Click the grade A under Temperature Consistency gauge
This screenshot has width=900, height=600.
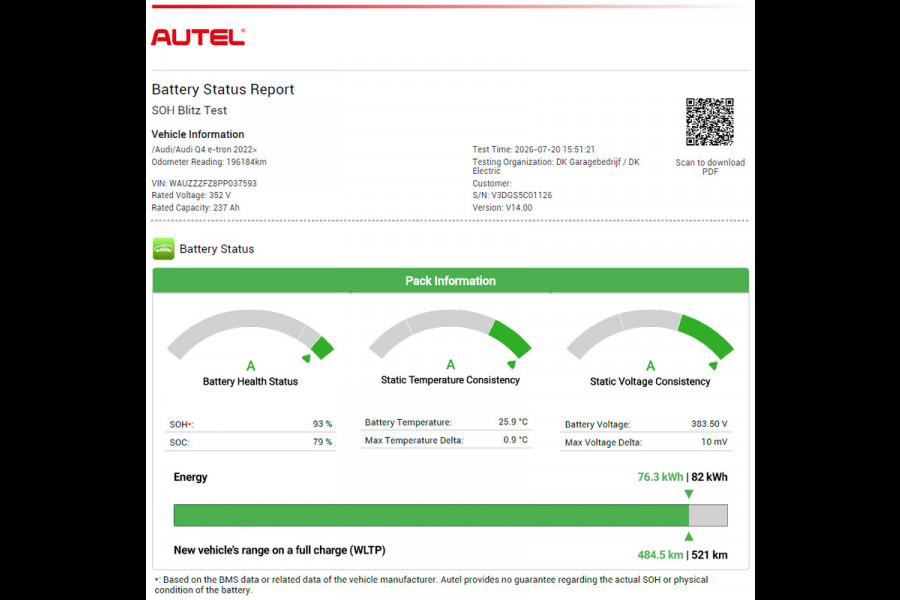[451, 365]
